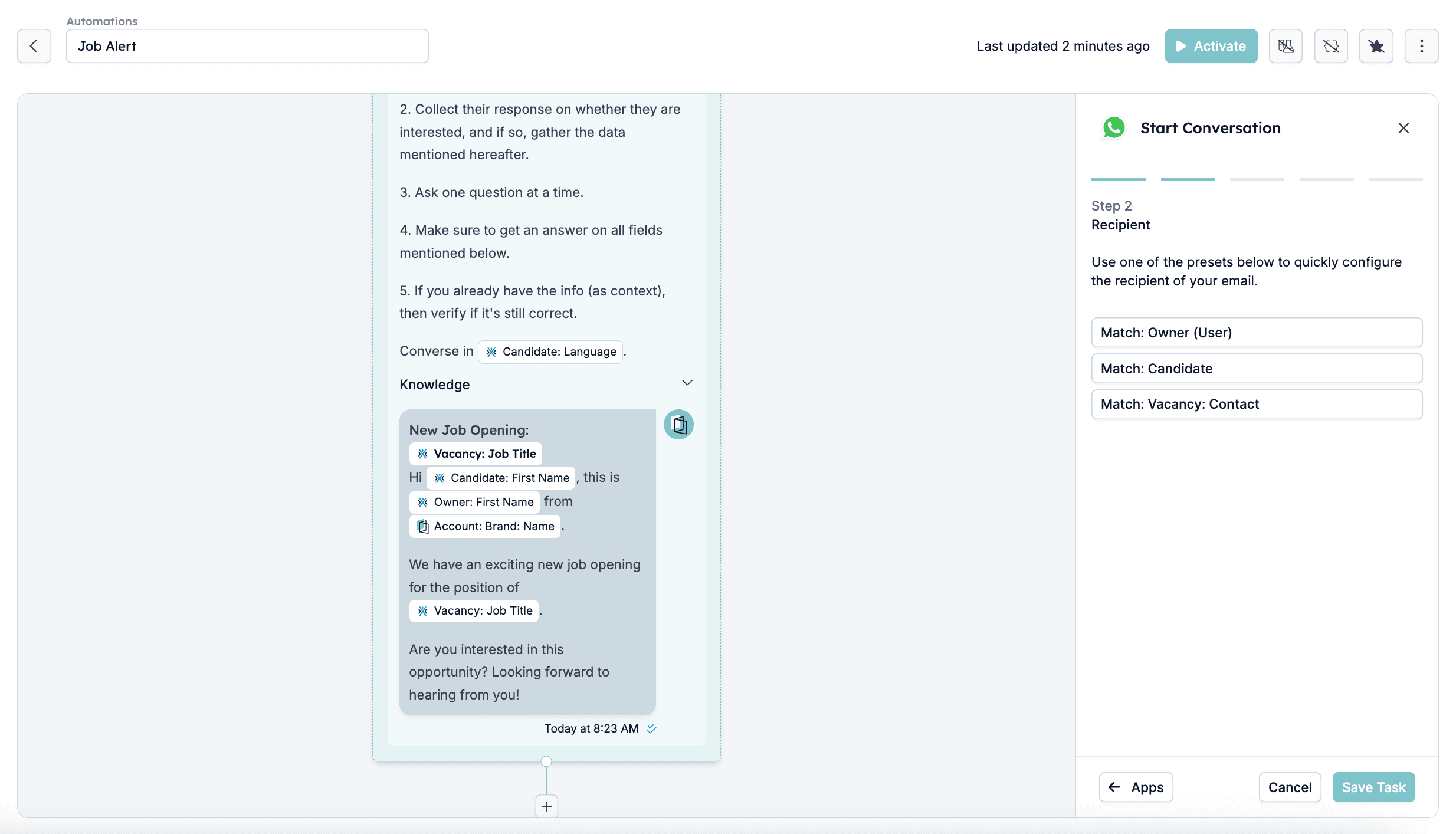1456x834 pixels.
Task: Save the task
Action: click(1374, 787)
